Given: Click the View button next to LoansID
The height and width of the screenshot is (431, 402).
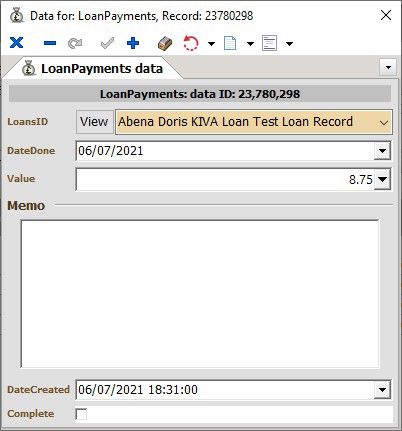Looking at the screenshot, I should click(95, 122).
